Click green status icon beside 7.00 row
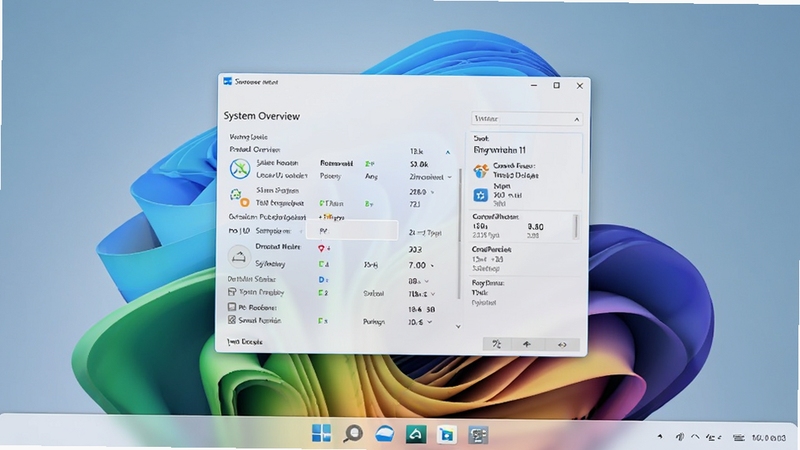800x450 pixels. coord(322,264)
